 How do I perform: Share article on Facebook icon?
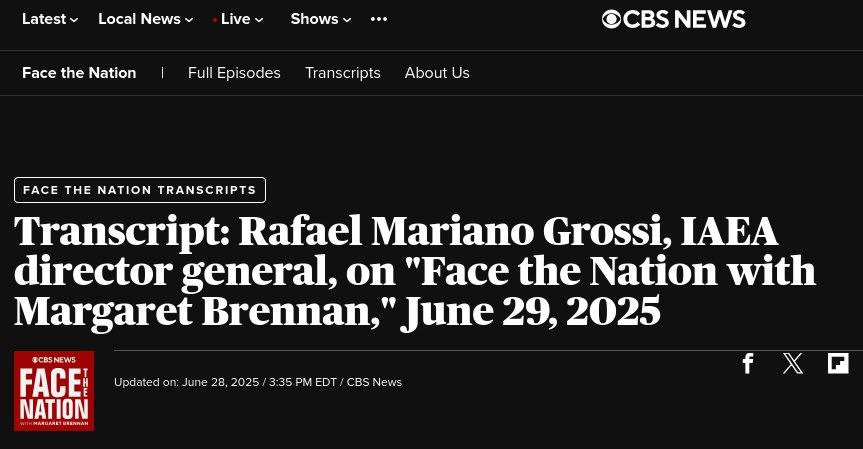747,364
